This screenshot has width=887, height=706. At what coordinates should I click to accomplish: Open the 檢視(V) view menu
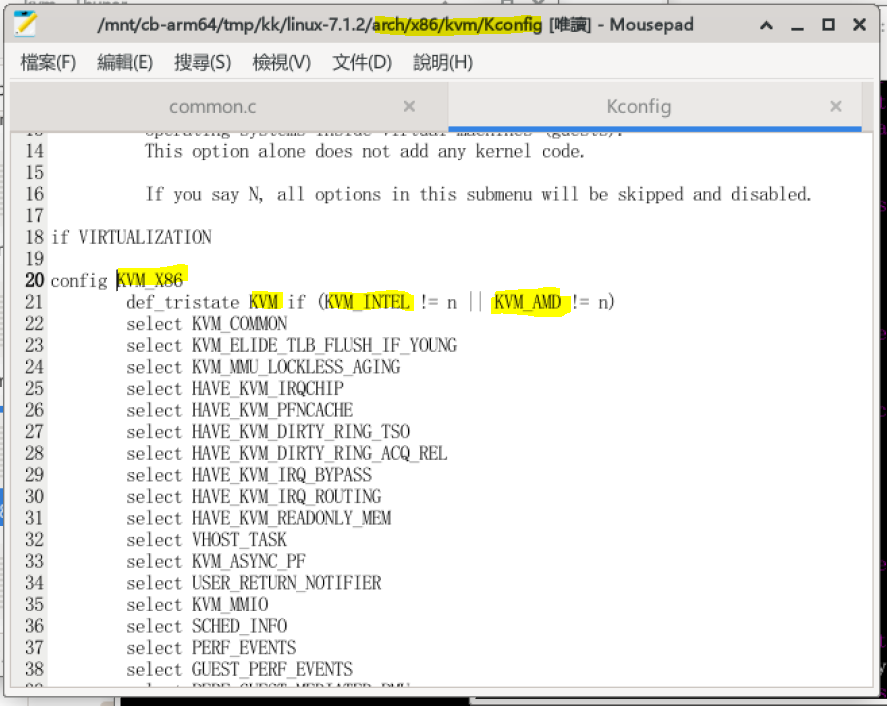pos(282,62)
